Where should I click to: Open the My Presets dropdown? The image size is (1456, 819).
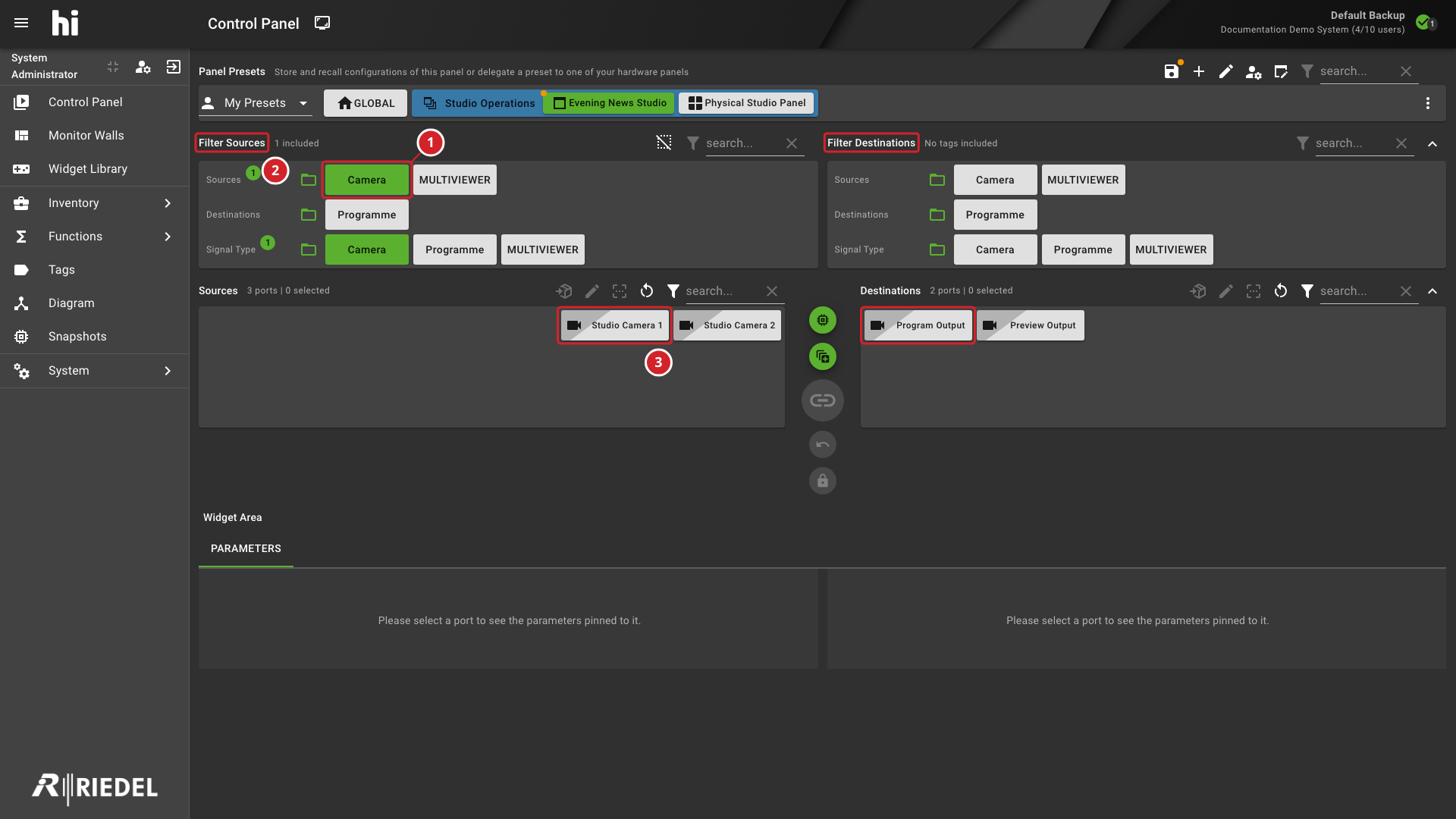click(256, 103)
